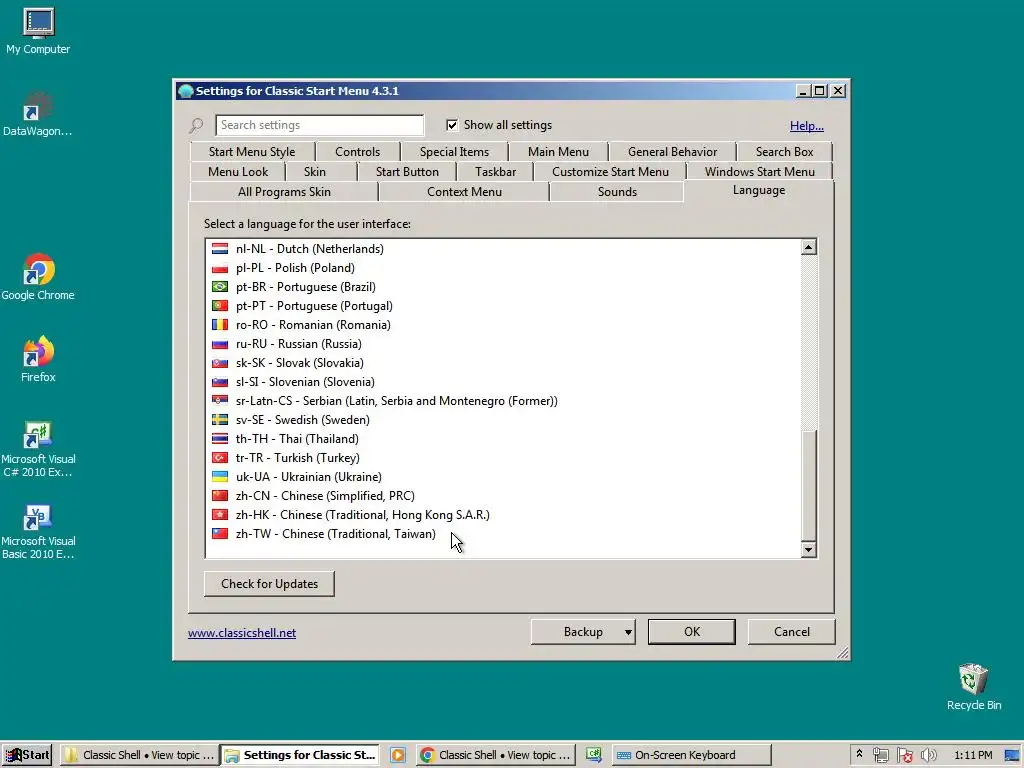
Task: Switch to the Taskbar tab
Action: coord(495,172)
